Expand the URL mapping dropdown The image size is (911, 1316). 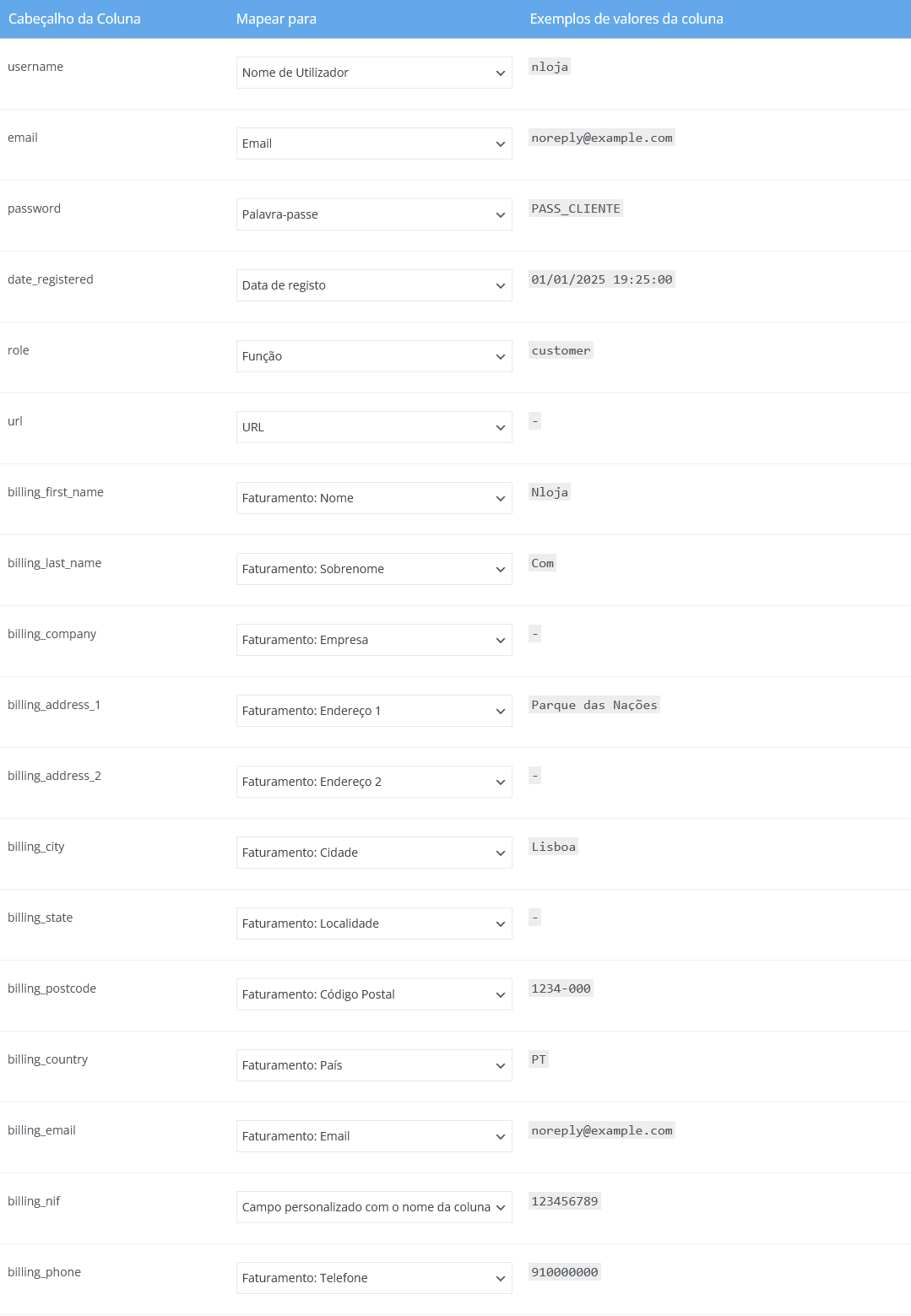374,427
